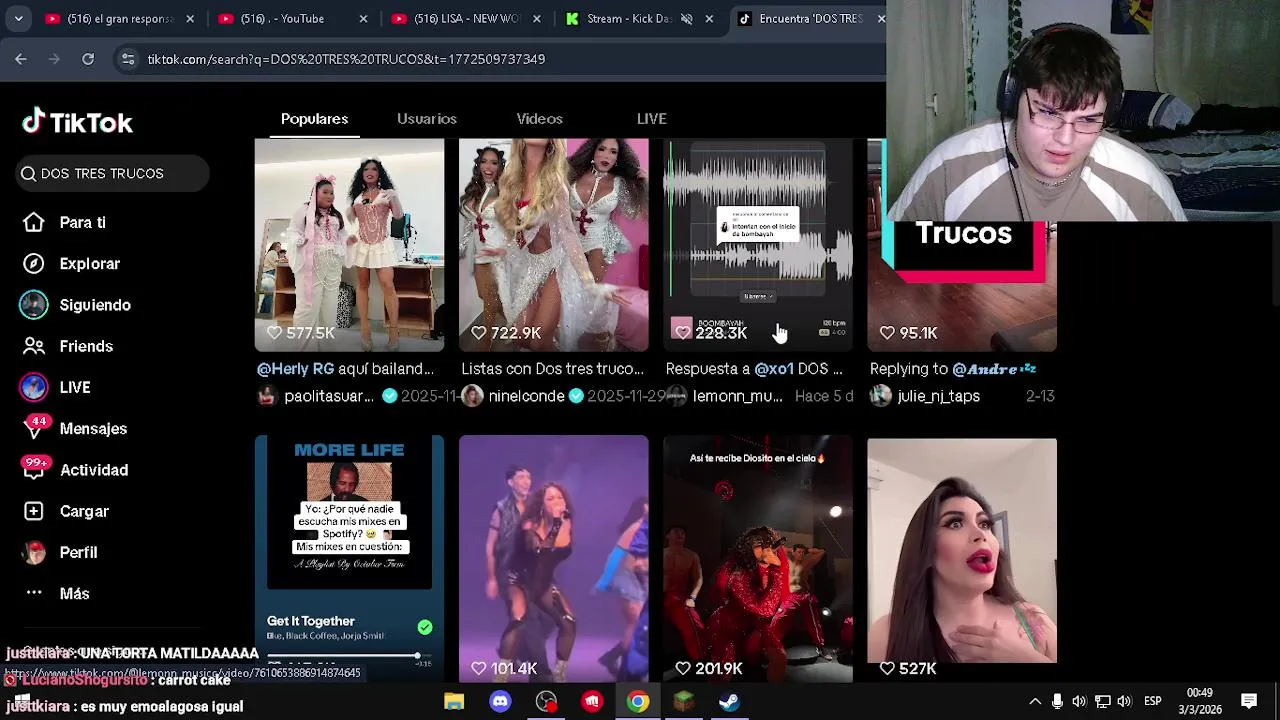Click @xo1 mention link

coord(774,369)
